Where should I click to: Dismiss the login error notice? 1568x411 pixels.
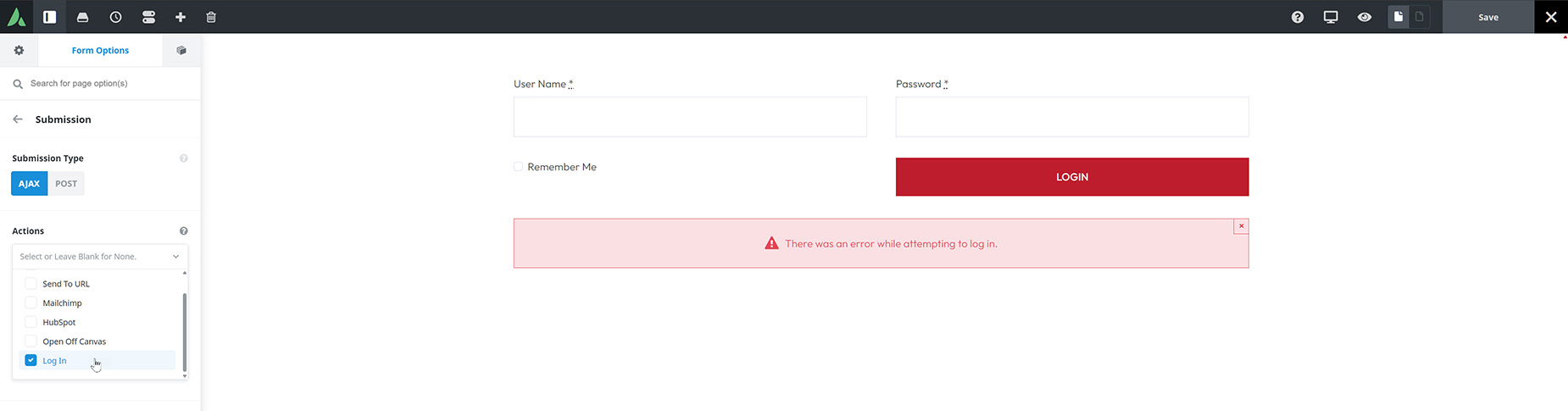(1241, 226)
